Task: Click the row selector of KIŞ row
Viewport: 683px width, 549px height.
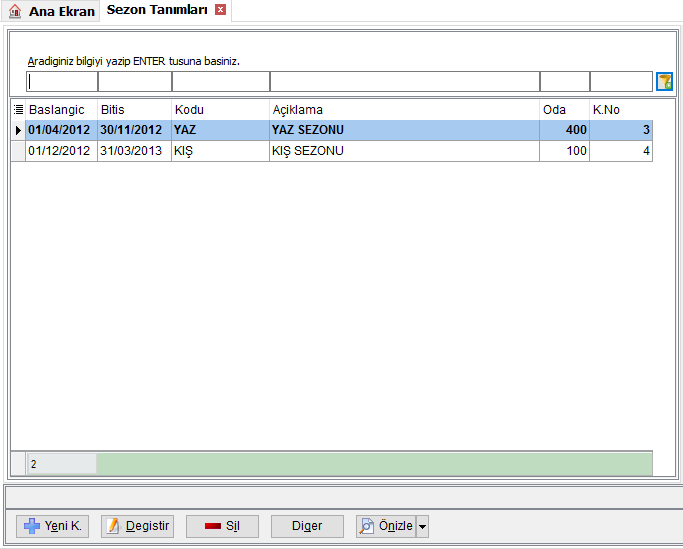Action: (18, 151)
